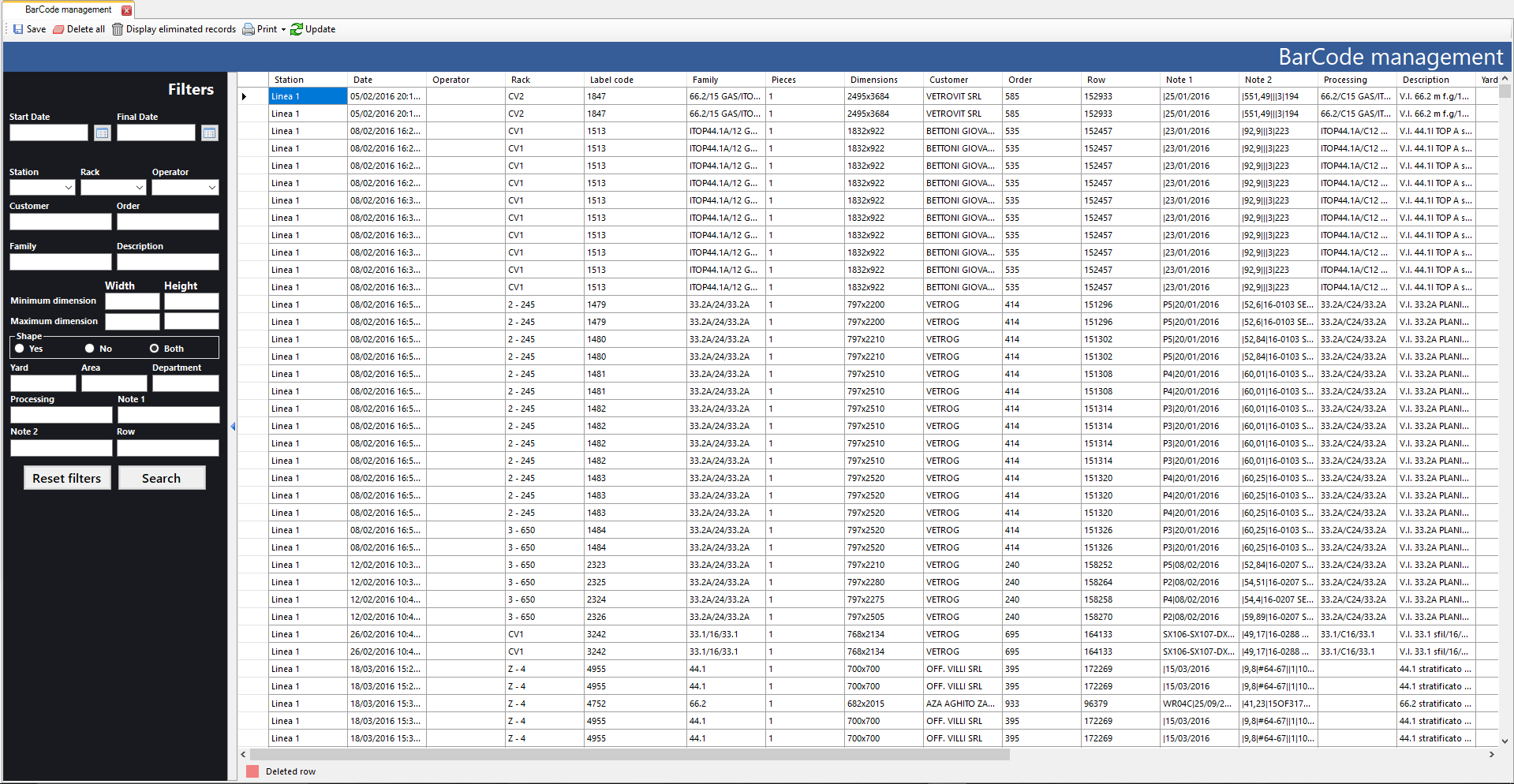Click the Update refresh icon
The width and height of the screenshot is (1514, 784).
tap(297, 29)
